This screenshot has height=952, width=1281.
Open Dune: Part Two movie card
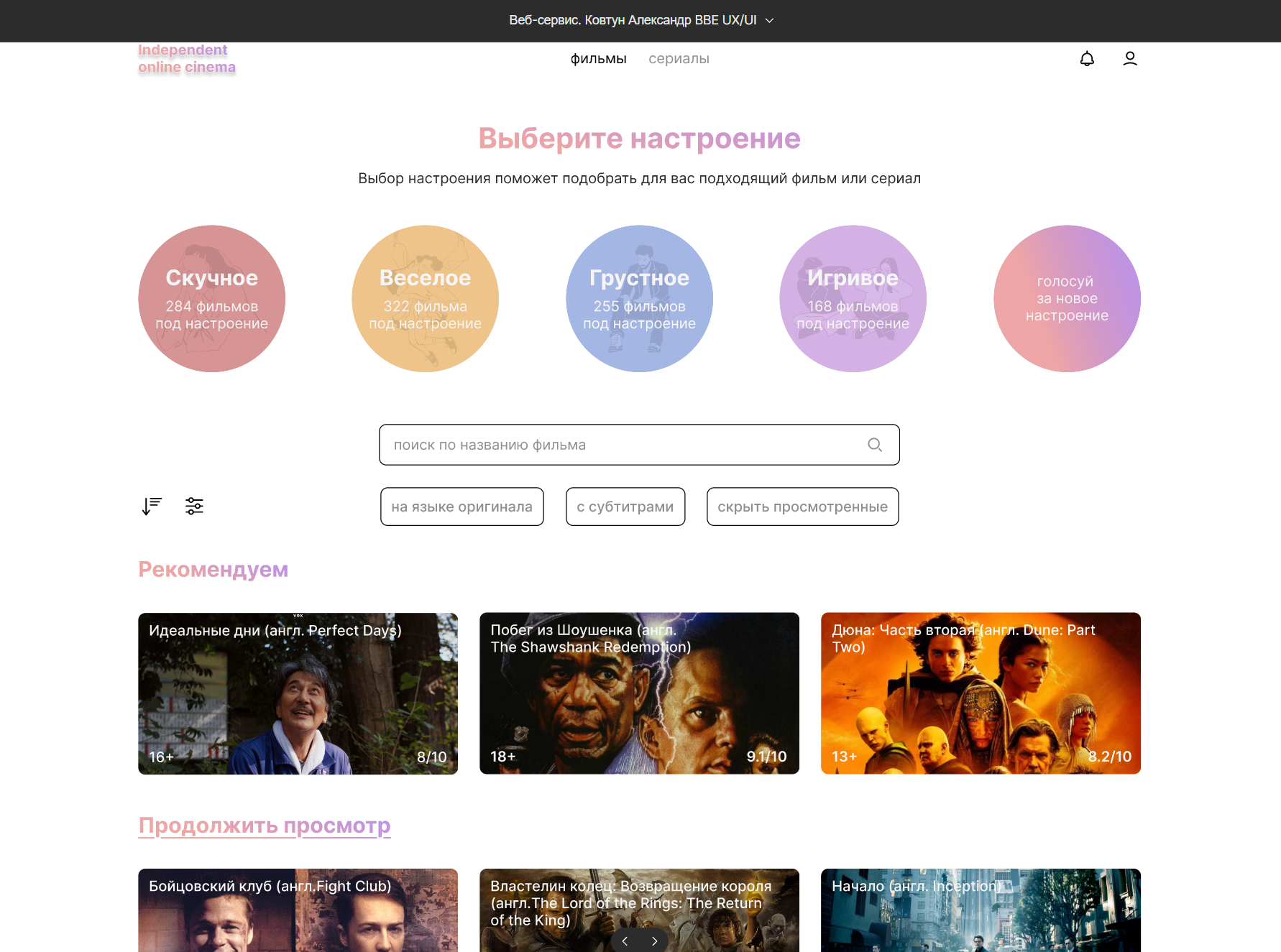coord(981,693)
